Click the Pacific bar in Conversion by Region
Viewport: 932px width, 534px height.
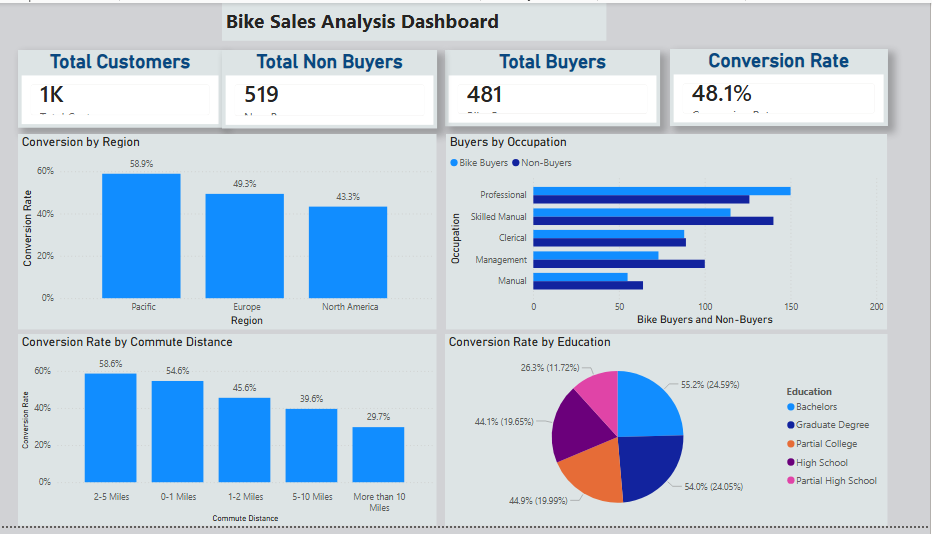coord(141,236)
